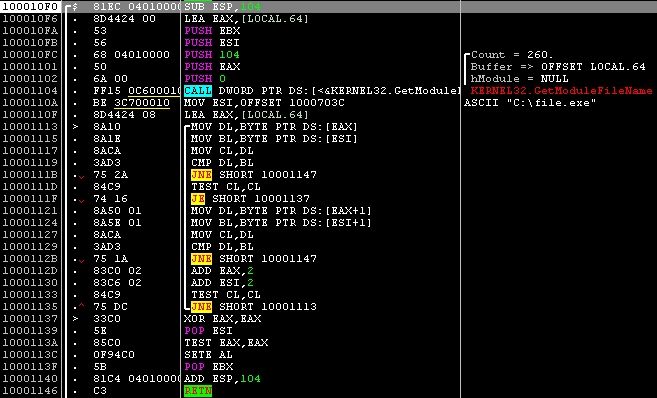This screenshot has height=398, width=657.
Task: Click JNE SHORT 10001147 at 1000111B
Action: point(254,175)
